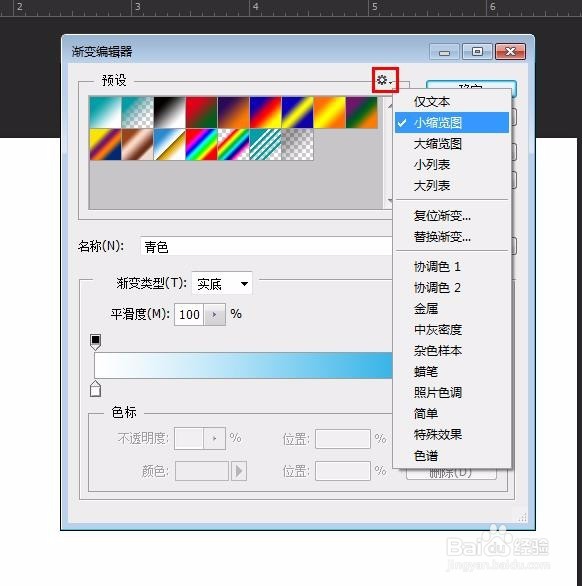Viewport: 582px width, 586px height.
Task: Select the blue, yellow, blue gradient preset
Action: (x=298, y=112)
